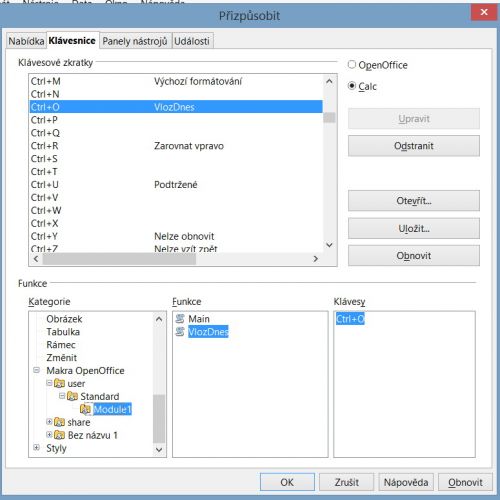Click the Upravit button
This screenshot has height=500, width=500.
tap(414, 119)
